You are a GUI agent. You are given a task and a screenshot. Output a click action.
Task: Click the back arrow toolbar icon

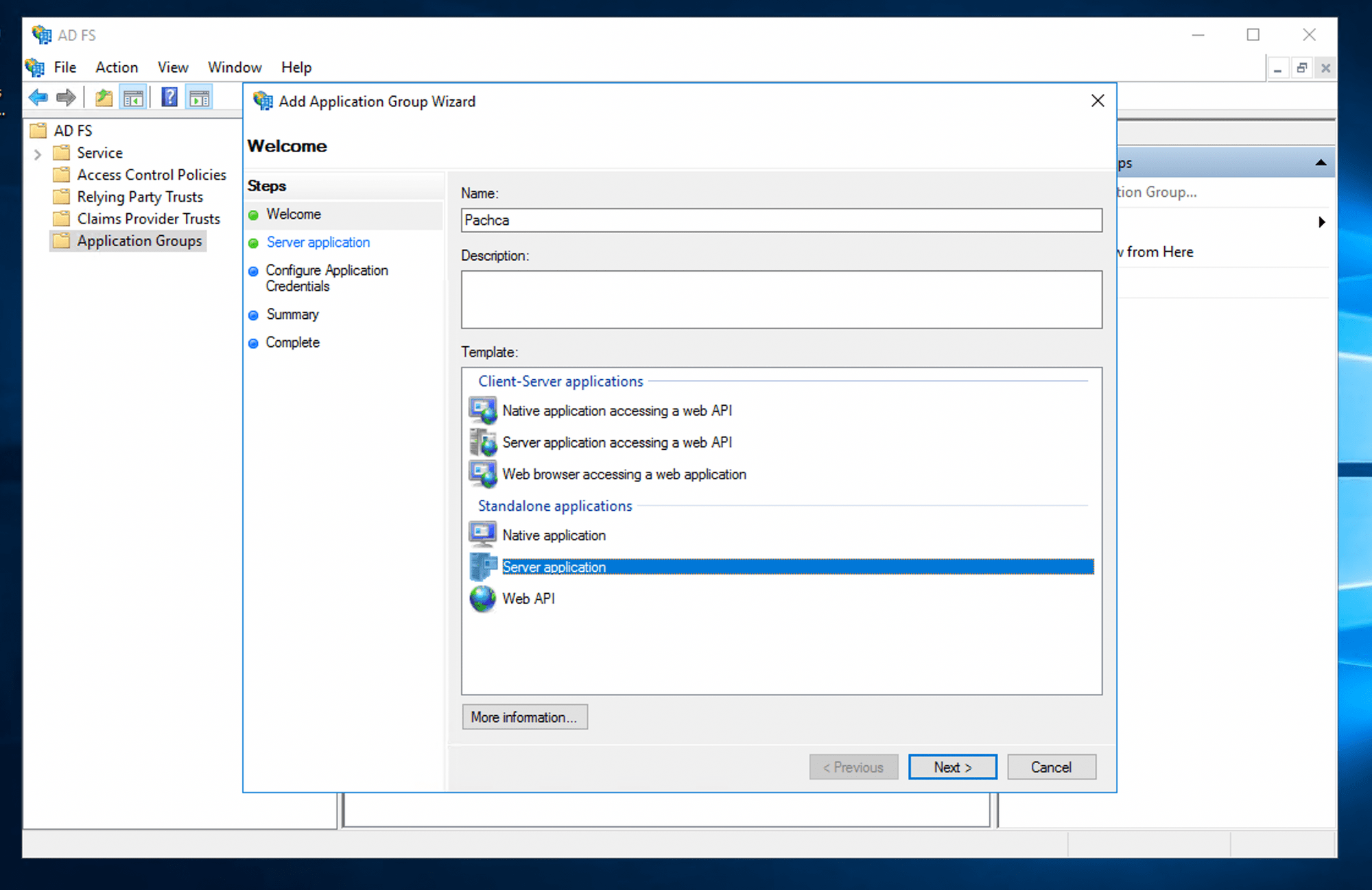point(38,98)
